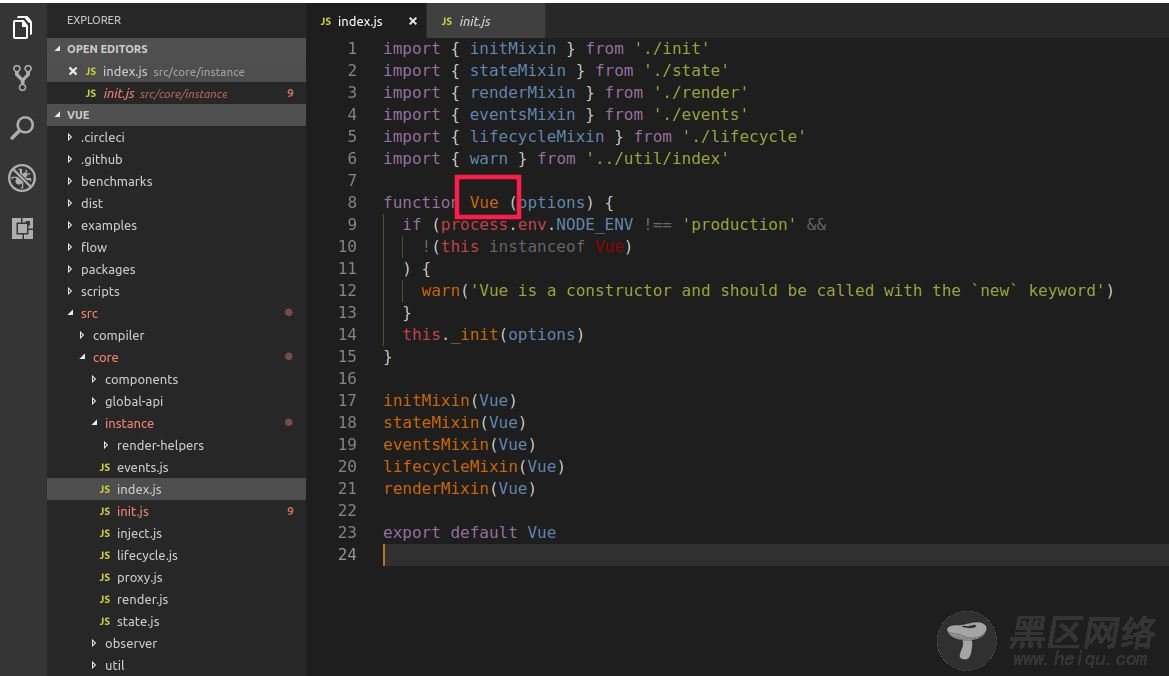The image size is (1169, 676).
Task: Click '../util/index' path on line 6
Action: tap(658, 159)
